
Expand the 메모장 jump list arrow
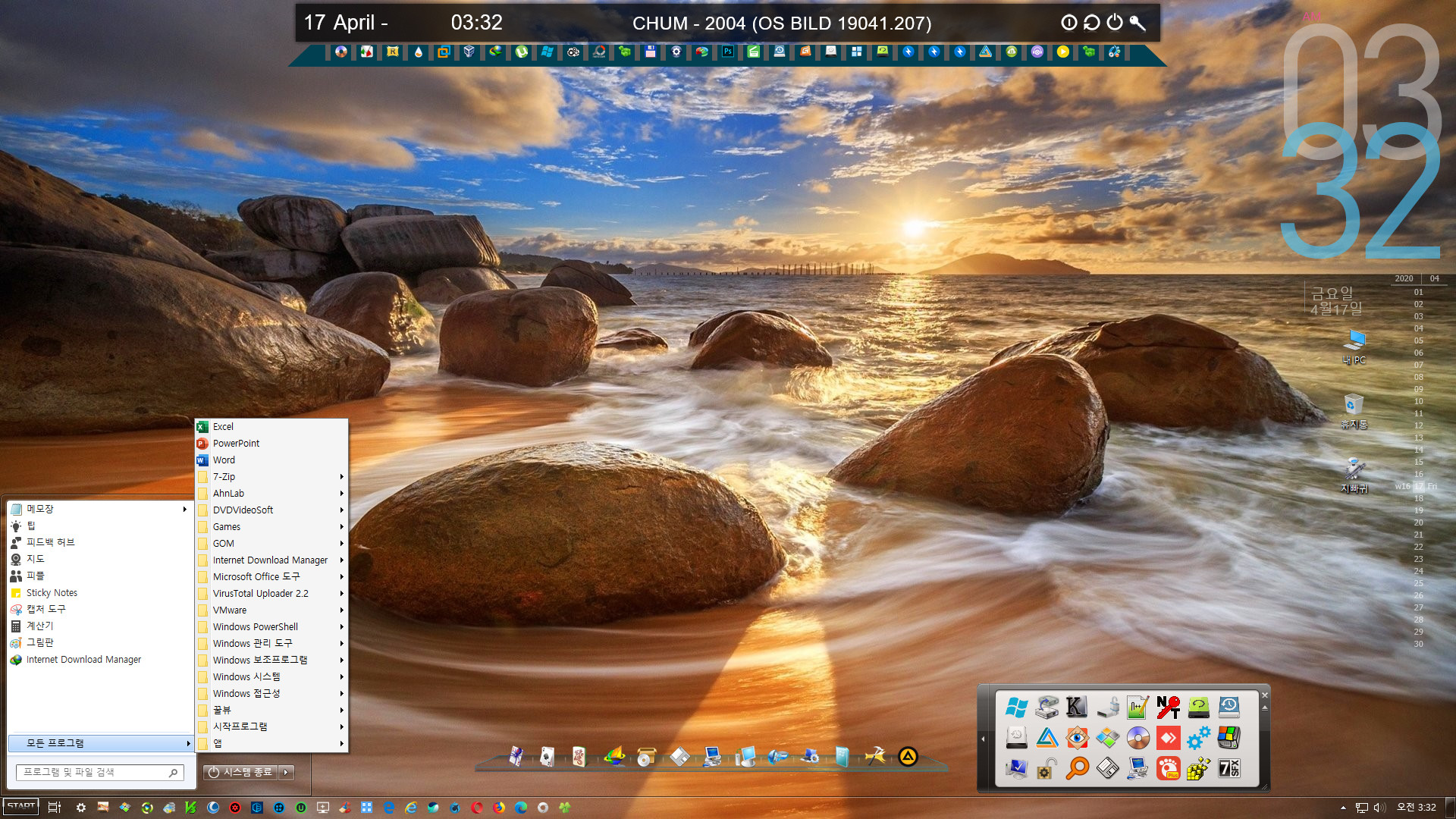[184, 510]
